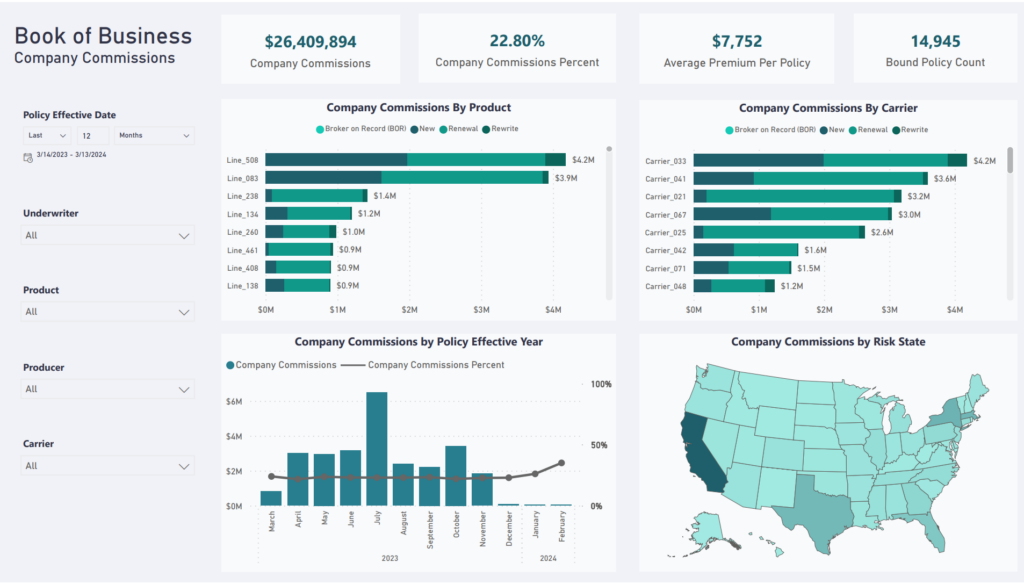This screenshot has height=584, width=1024.
Task: Toggle the Company Commissions legend marker
Action: point(230,365)
